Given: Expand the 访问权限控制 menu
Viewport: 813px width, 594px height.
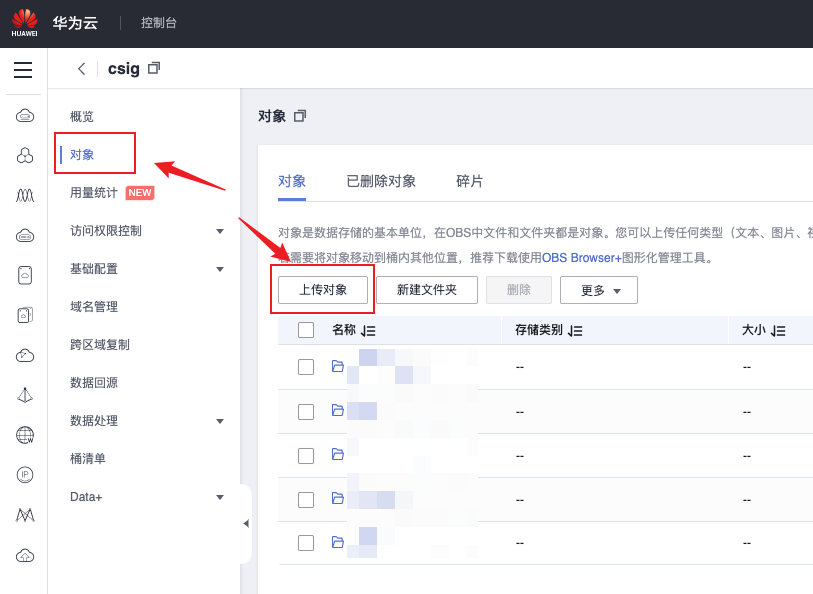Looking at the screenshot, I should coord(219,231).
